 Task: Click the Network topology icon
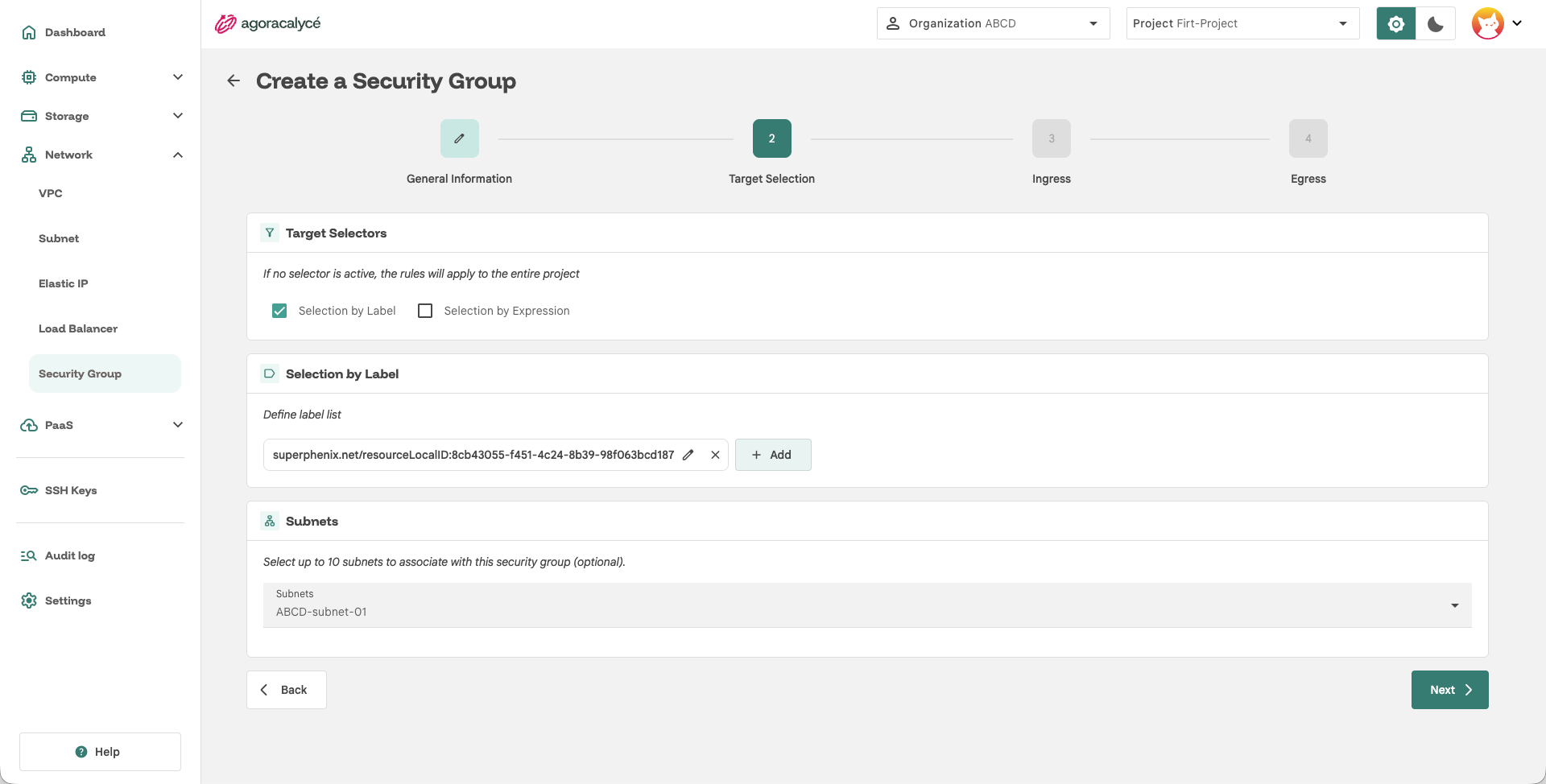(29, 155)
